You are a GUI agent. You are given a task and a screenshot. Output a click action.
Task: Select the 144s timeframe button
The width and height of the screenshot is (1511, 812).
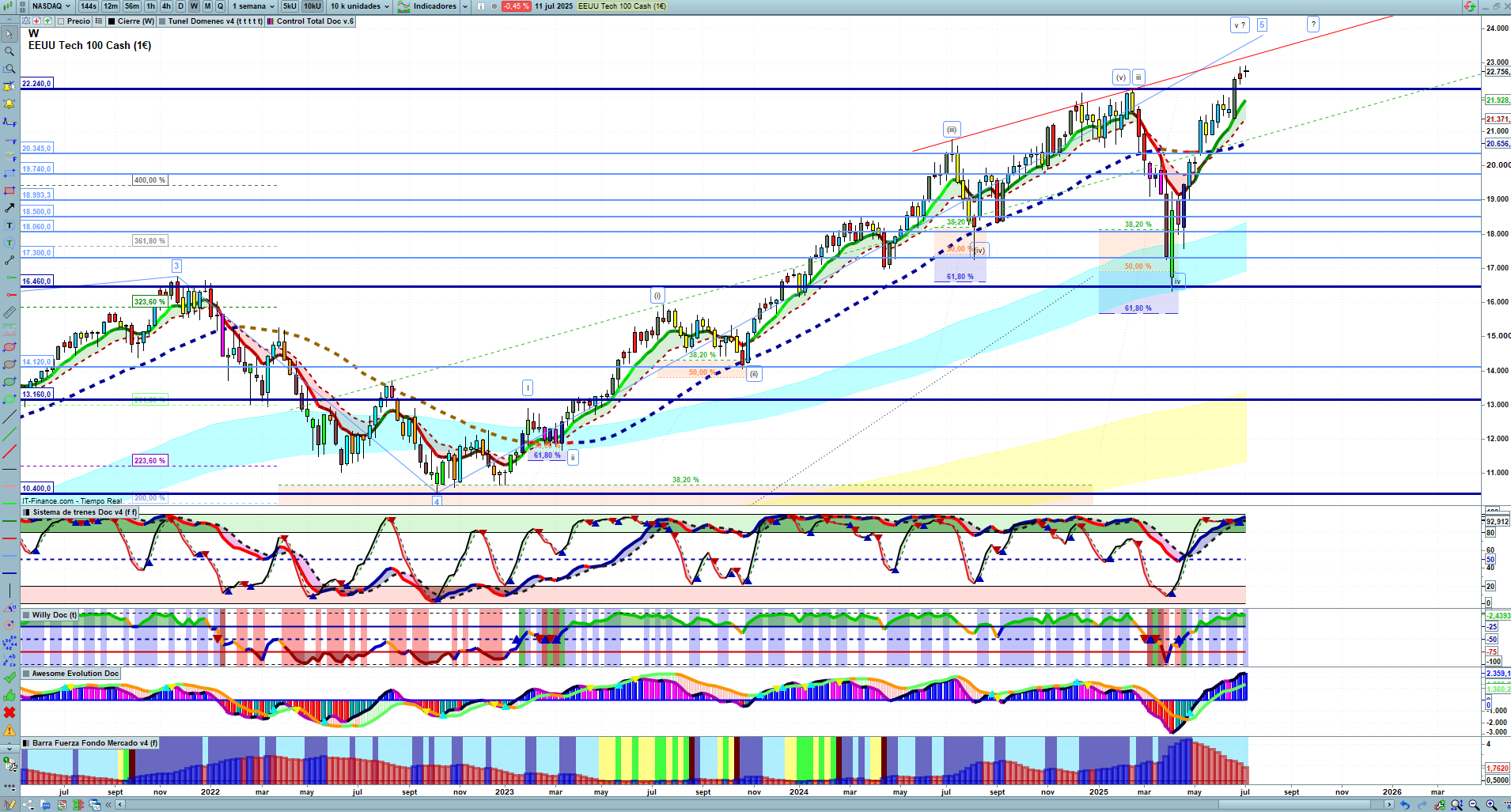[89, 6]
